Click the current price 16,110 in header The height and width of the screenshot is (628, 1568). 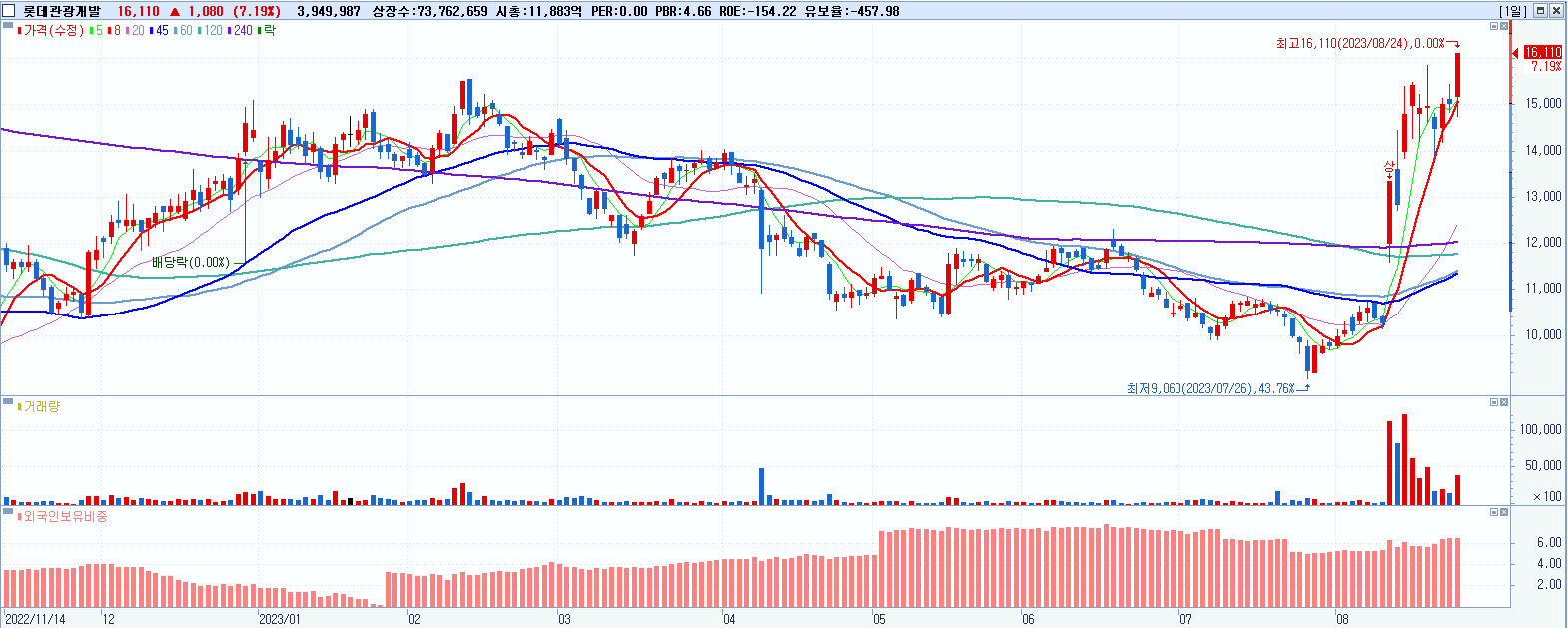[x=138, y=11]
